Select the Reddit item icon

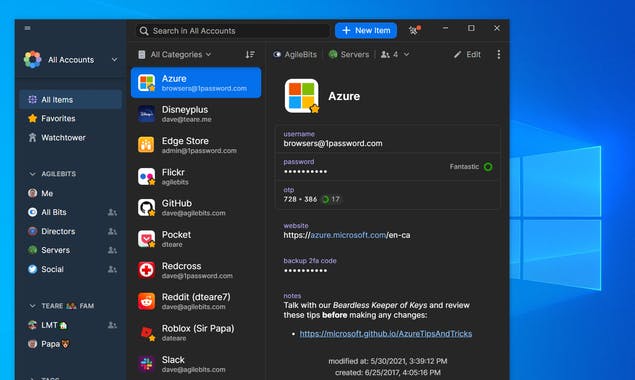coord(146,301)
